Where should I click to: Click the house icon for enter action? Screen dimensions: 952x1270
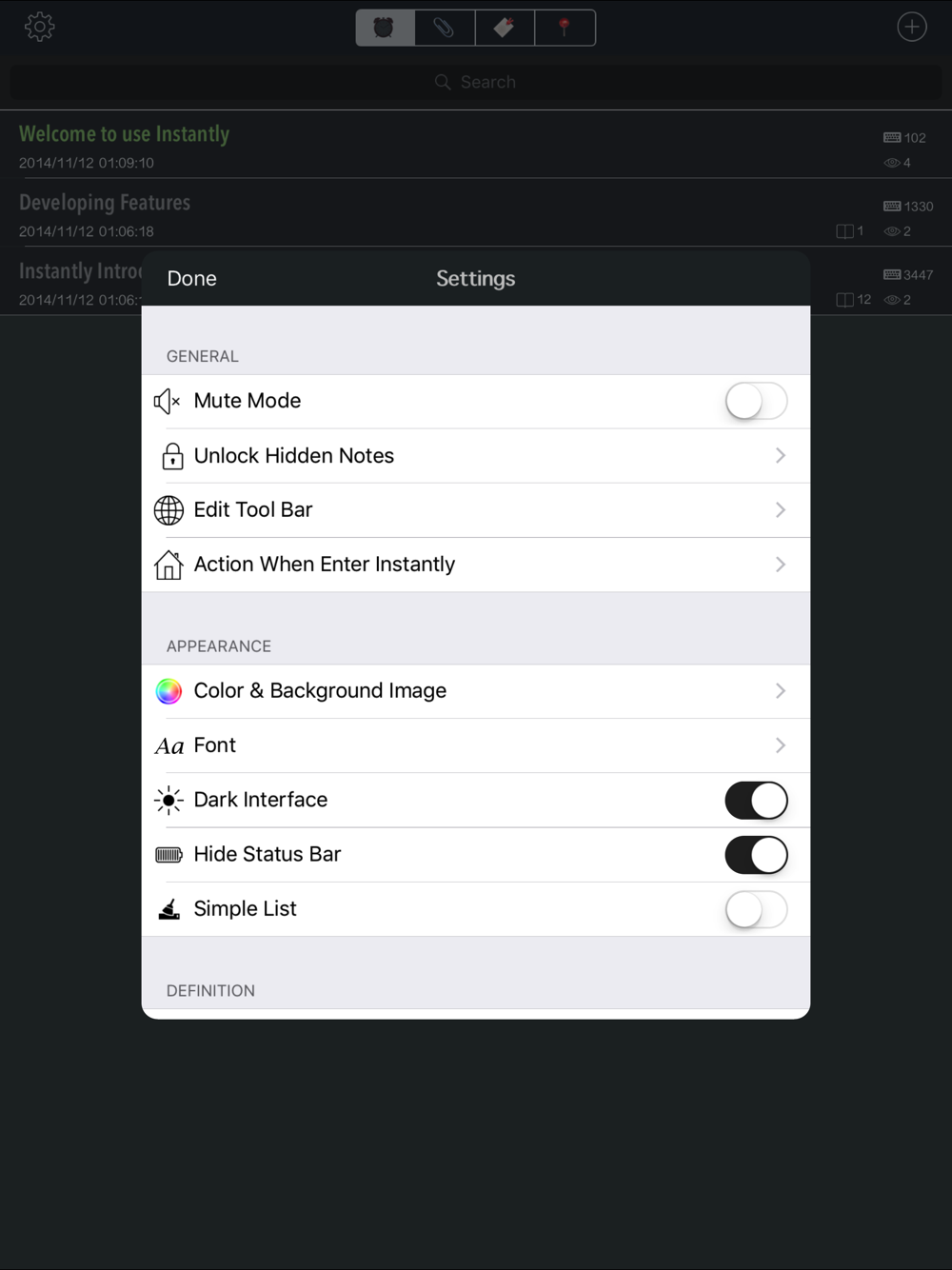click(x=169, y=565)
